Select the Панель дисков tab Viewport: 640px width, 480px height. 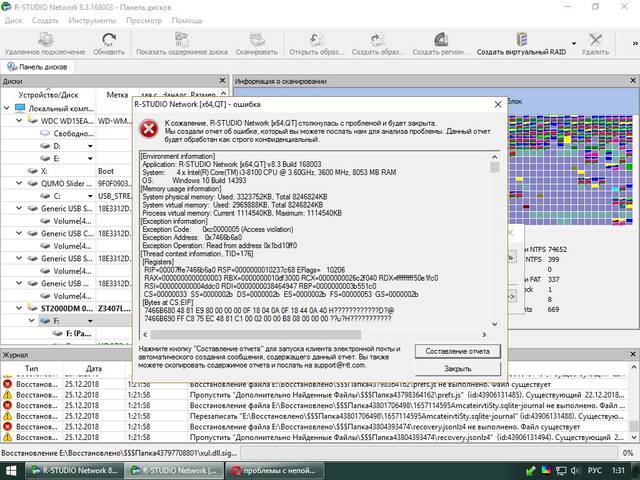[38, 67]
